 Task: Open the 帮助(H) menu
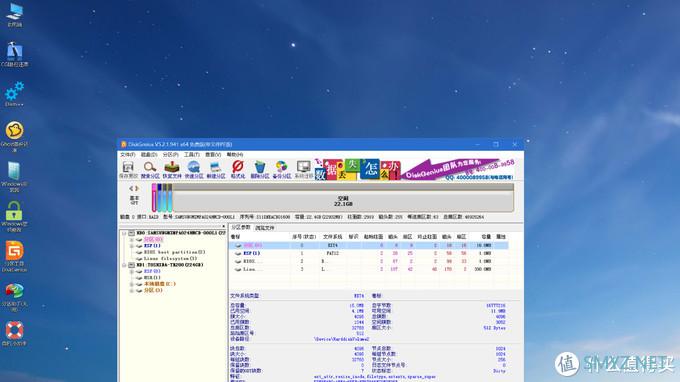pos(235,155)
